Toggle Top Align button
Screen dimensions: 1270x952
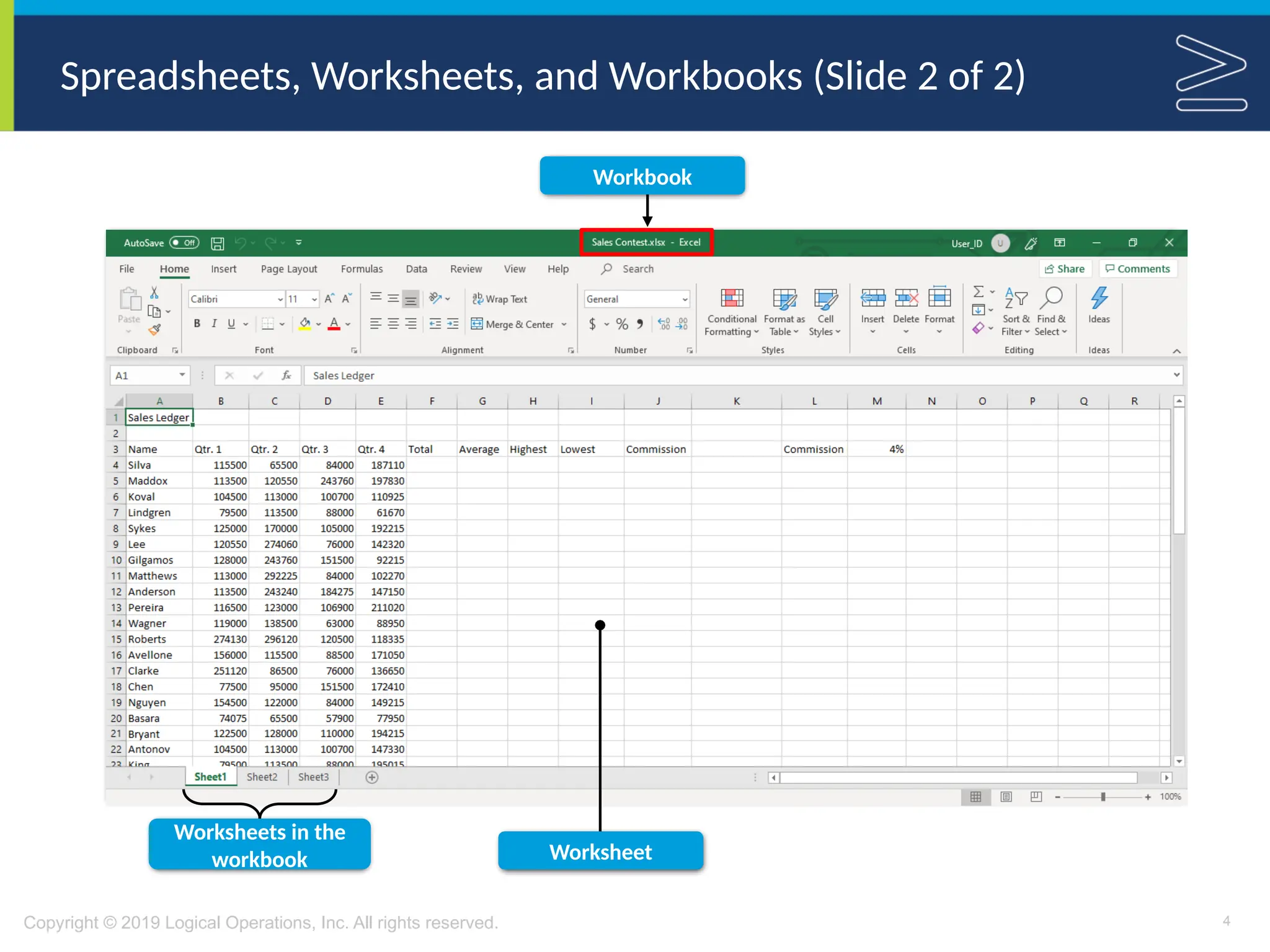(376, 299)
